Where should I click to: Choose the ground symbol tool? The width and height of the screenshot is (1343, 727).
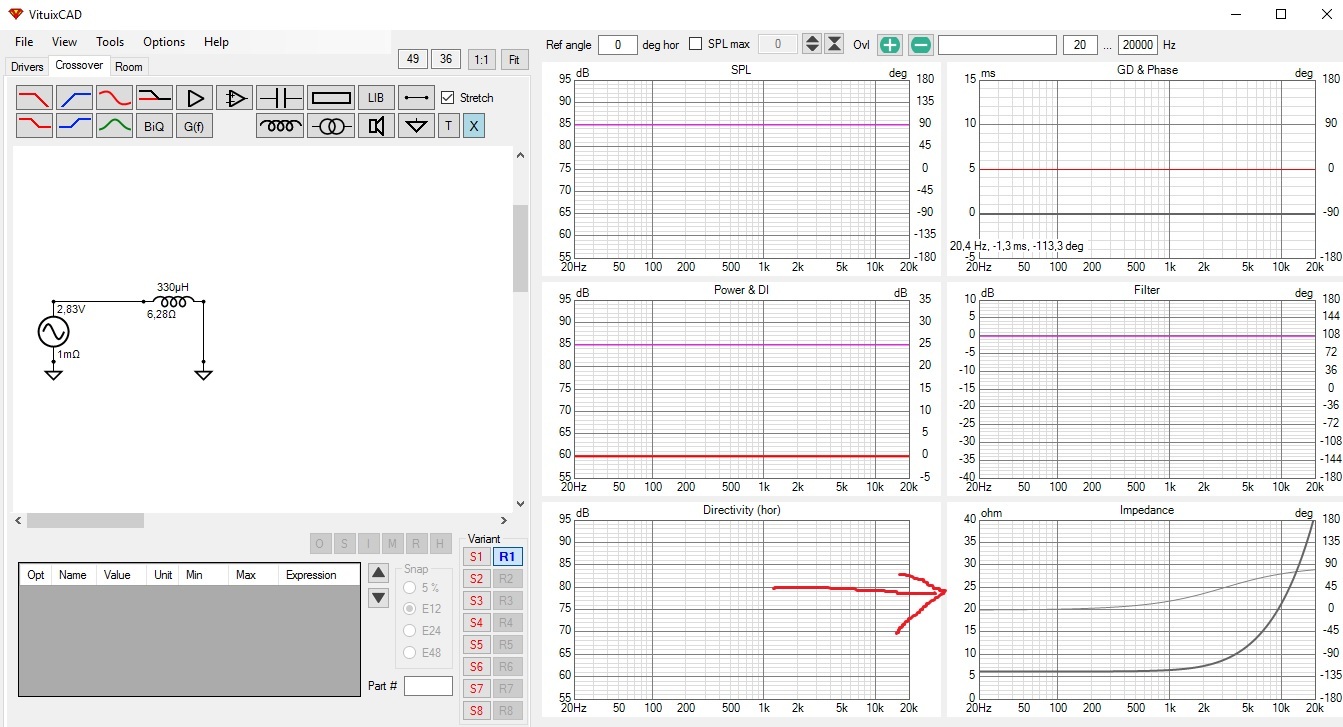click(x=417, y=126)
